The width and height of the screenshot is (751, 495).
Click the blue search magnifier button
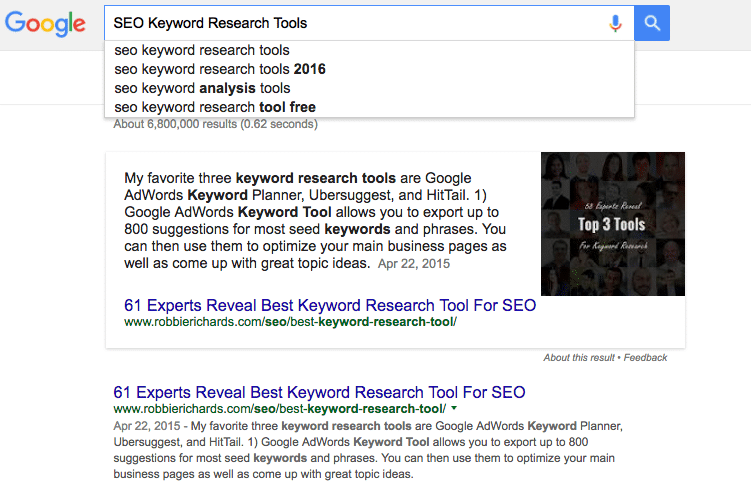point(652,23)
